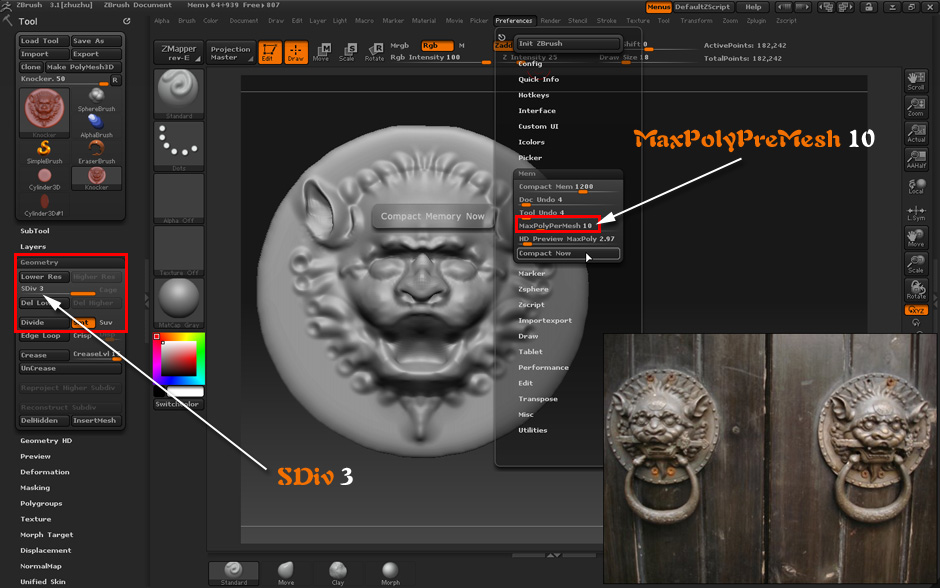940x588 pixels.
Task: Open the Standard brush picker
Action: (179, 94)
